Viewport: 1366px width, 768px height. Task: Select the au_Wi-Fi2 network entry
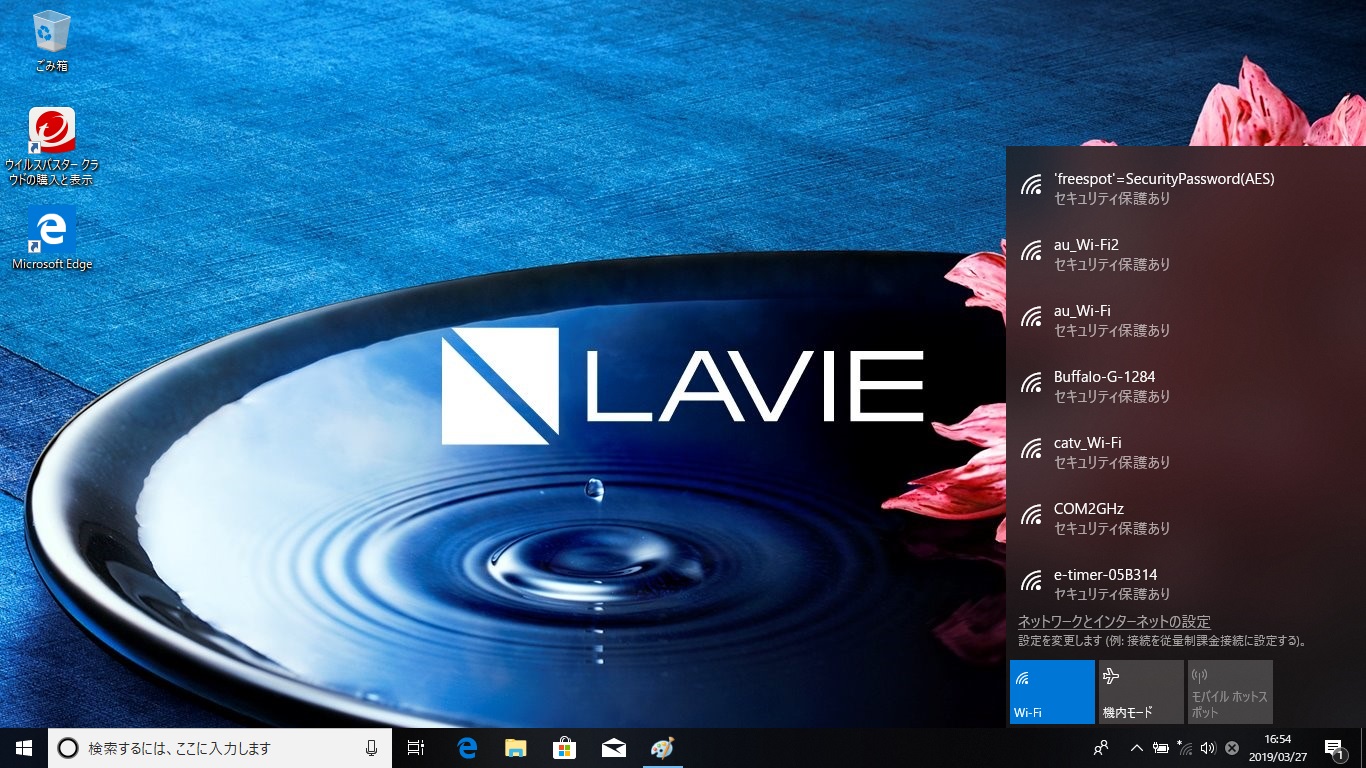1186,254
